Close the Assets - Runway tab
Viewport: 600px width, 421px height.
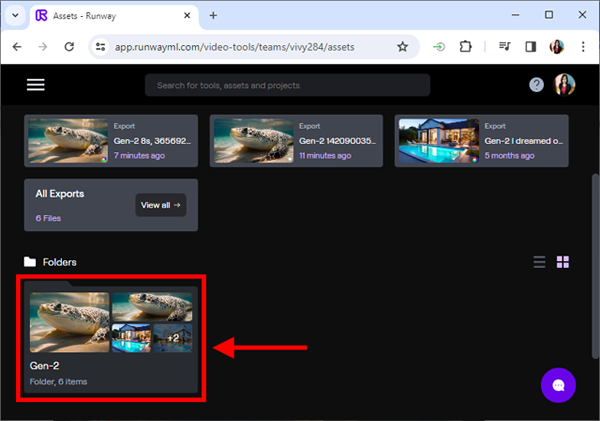pos(187,15)
